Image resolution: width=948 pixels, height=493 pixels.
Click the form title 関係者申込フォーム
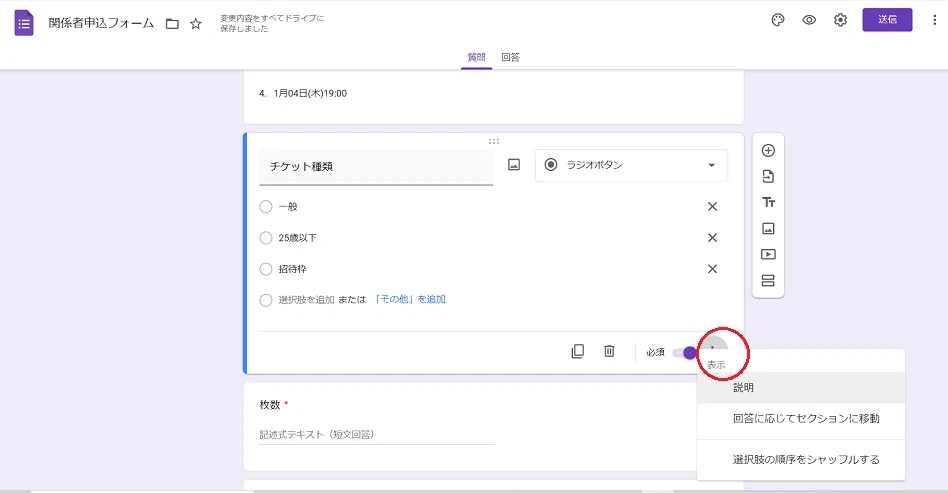pyautogui.click(x=101, y=24)
